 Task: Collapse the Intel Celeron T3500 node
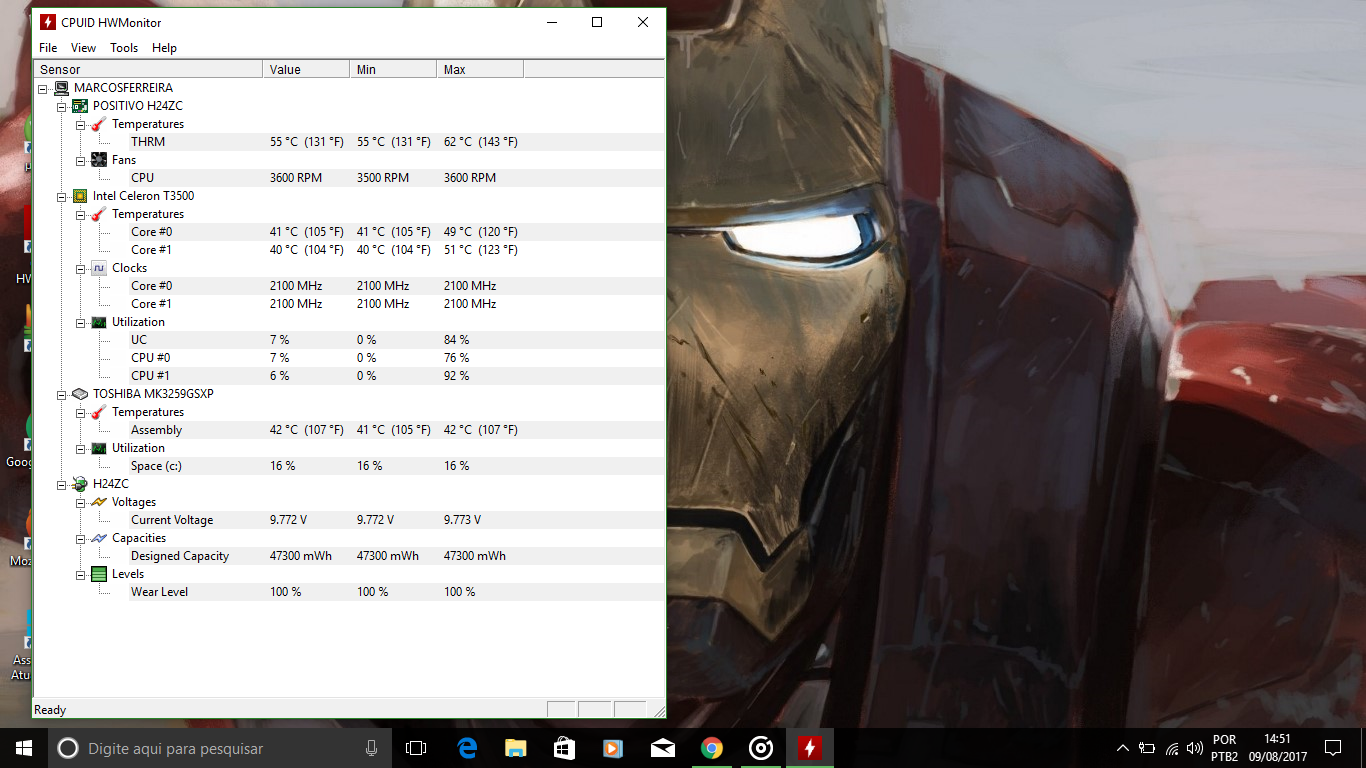[61, 196]
